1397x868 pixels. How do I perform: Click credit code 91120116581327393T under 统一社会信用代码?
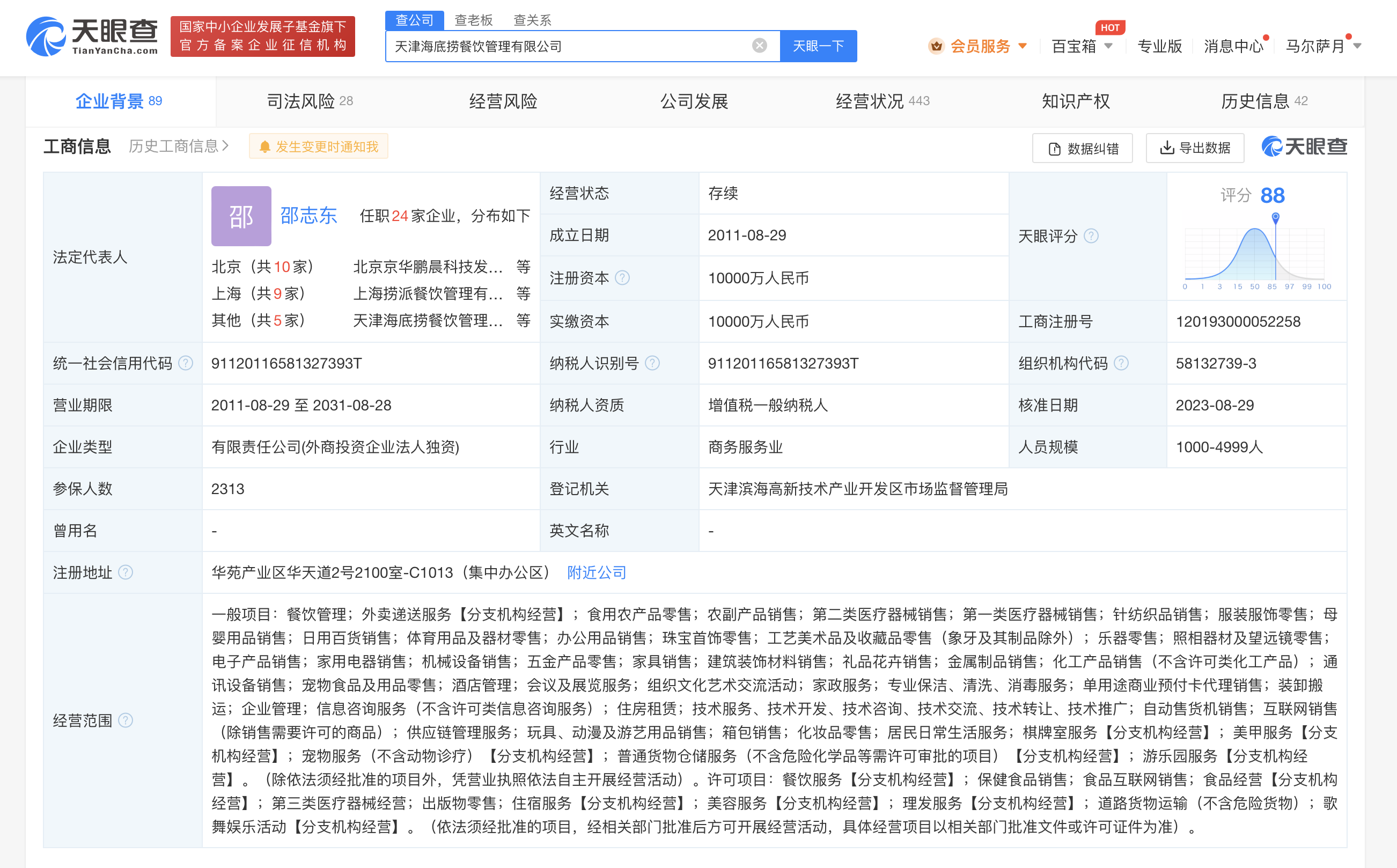click(x=286, y=363)
